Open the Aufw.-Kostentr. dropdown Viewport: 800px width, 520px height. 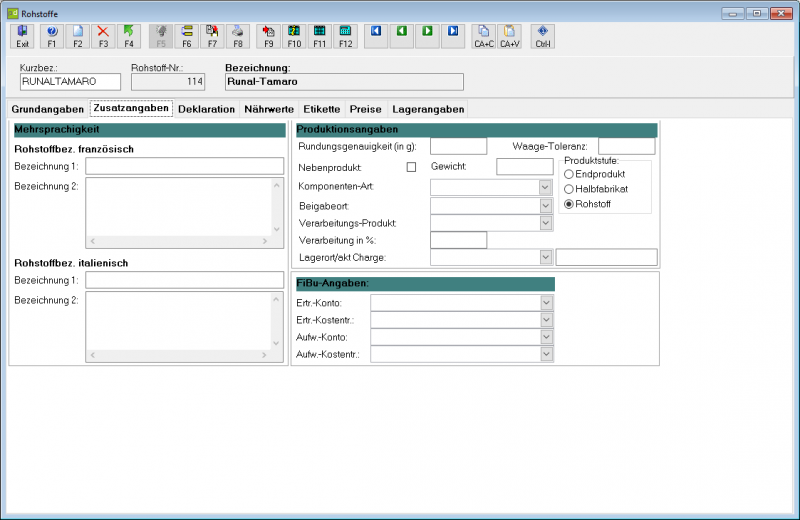tap(546, 354)
